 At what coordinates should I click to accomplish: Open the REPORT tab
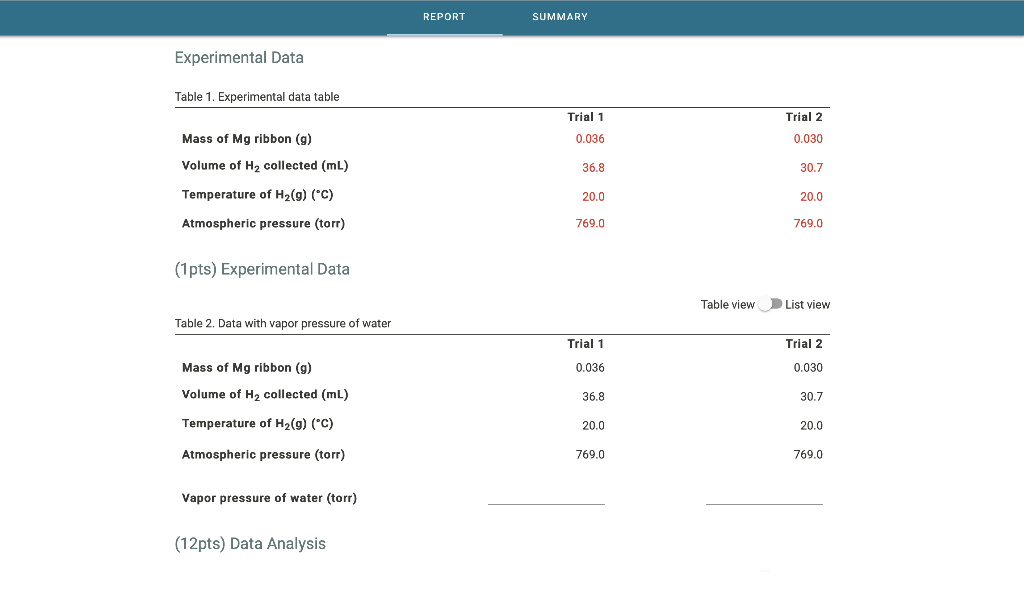[444, 17]
